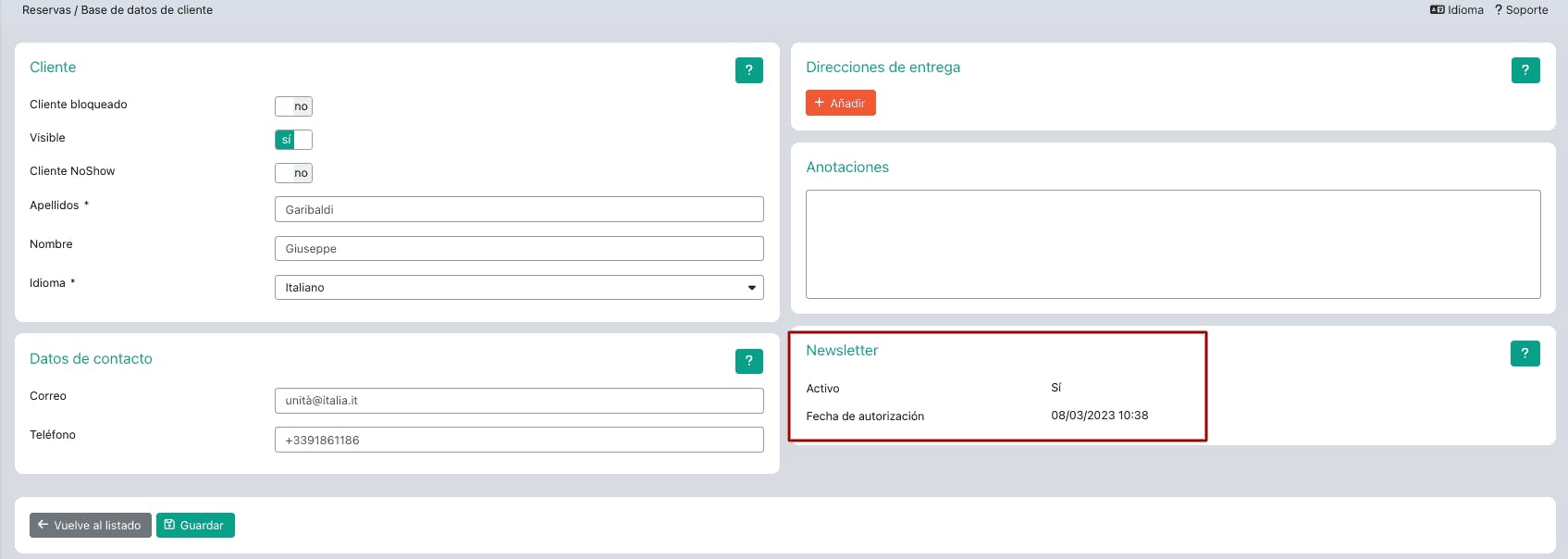Click the Correo email input field
Viewport: 1568px width, 559px height.
point(519,401)
